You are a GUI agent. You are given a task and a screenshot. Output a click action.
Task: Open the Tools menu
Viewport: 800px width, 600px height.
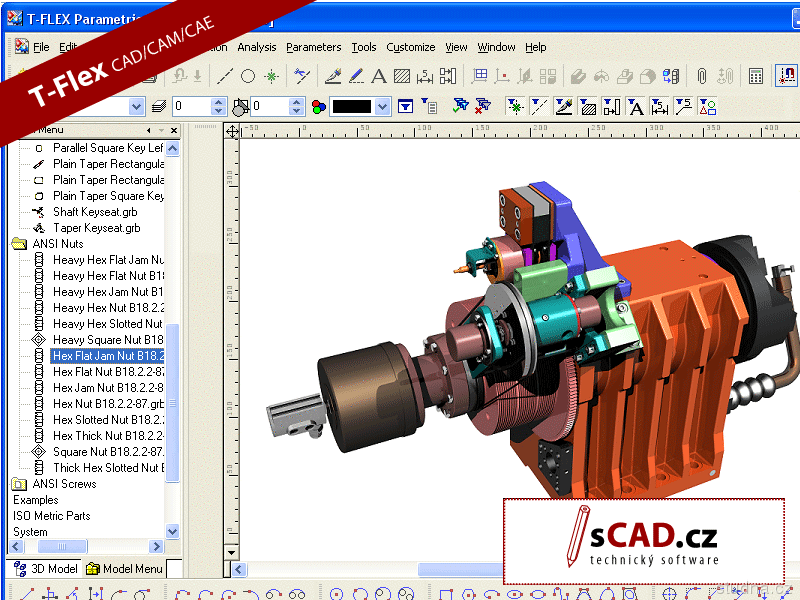coord(364,47)
